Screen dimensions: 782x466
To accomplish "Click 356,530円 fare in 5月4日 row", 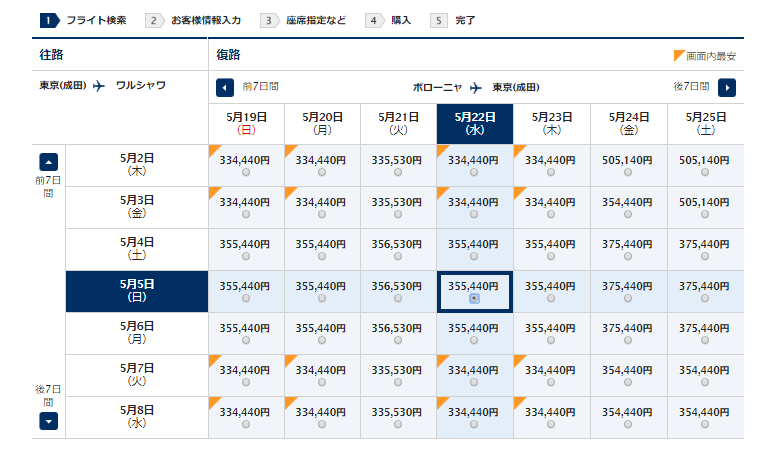I will 396,244.
